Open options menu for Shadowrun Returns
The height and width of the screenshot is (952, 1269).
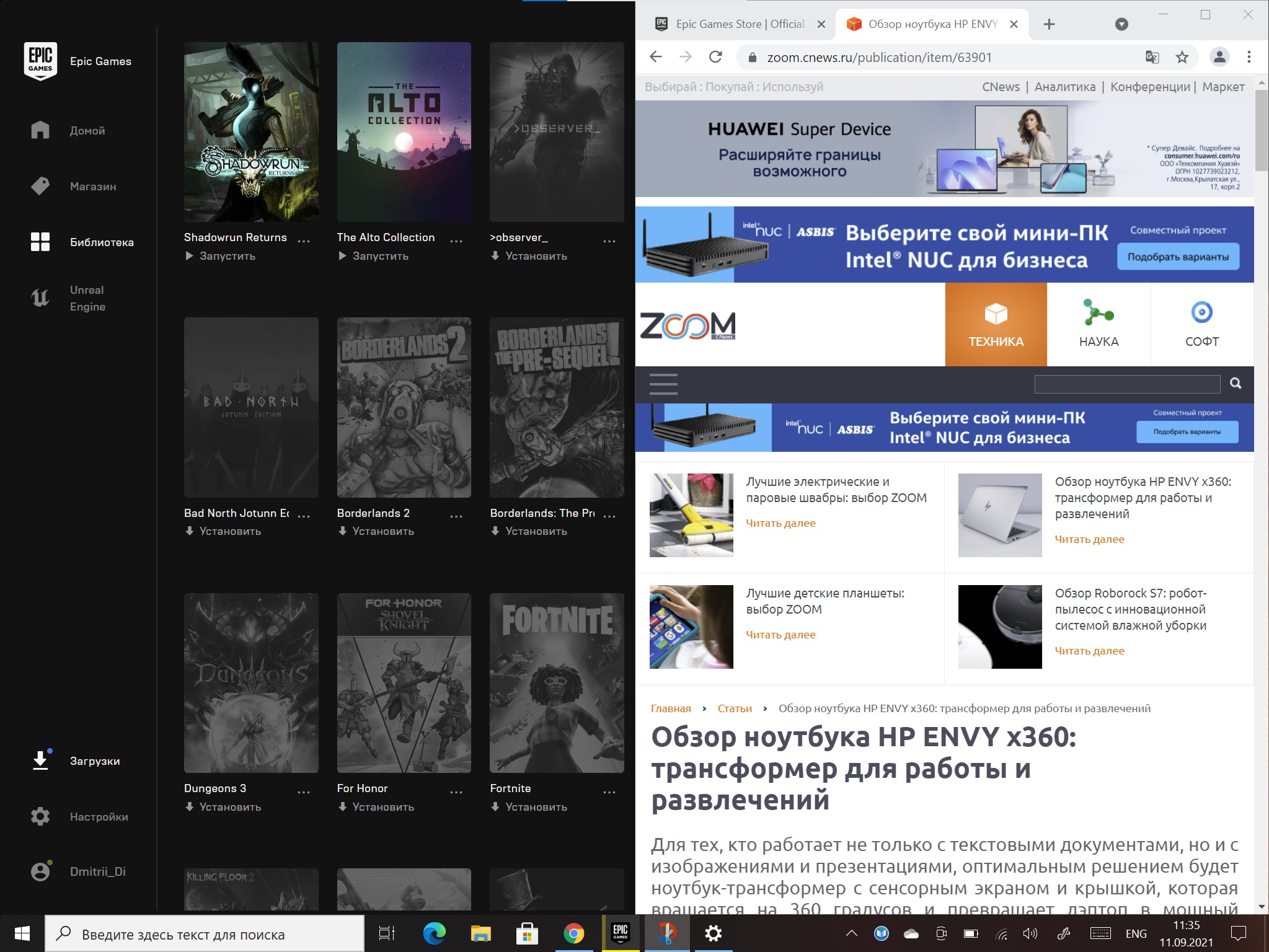[304, 240]
